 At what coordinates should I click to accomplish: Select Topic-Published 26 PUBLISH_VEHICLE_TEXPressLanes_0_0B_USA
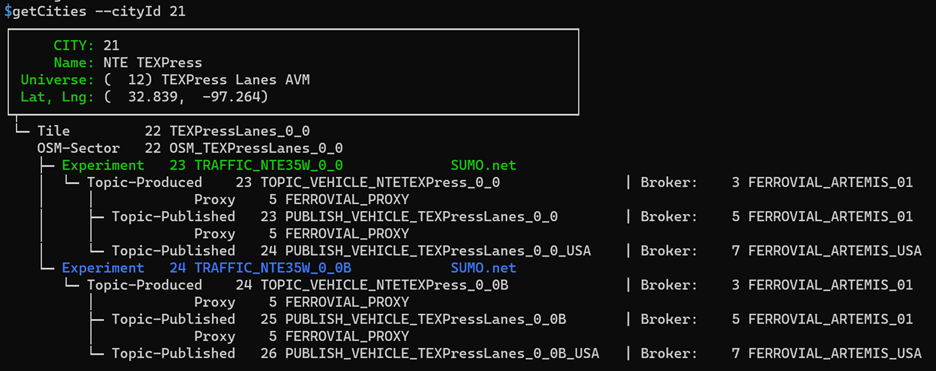click(355, 354)
